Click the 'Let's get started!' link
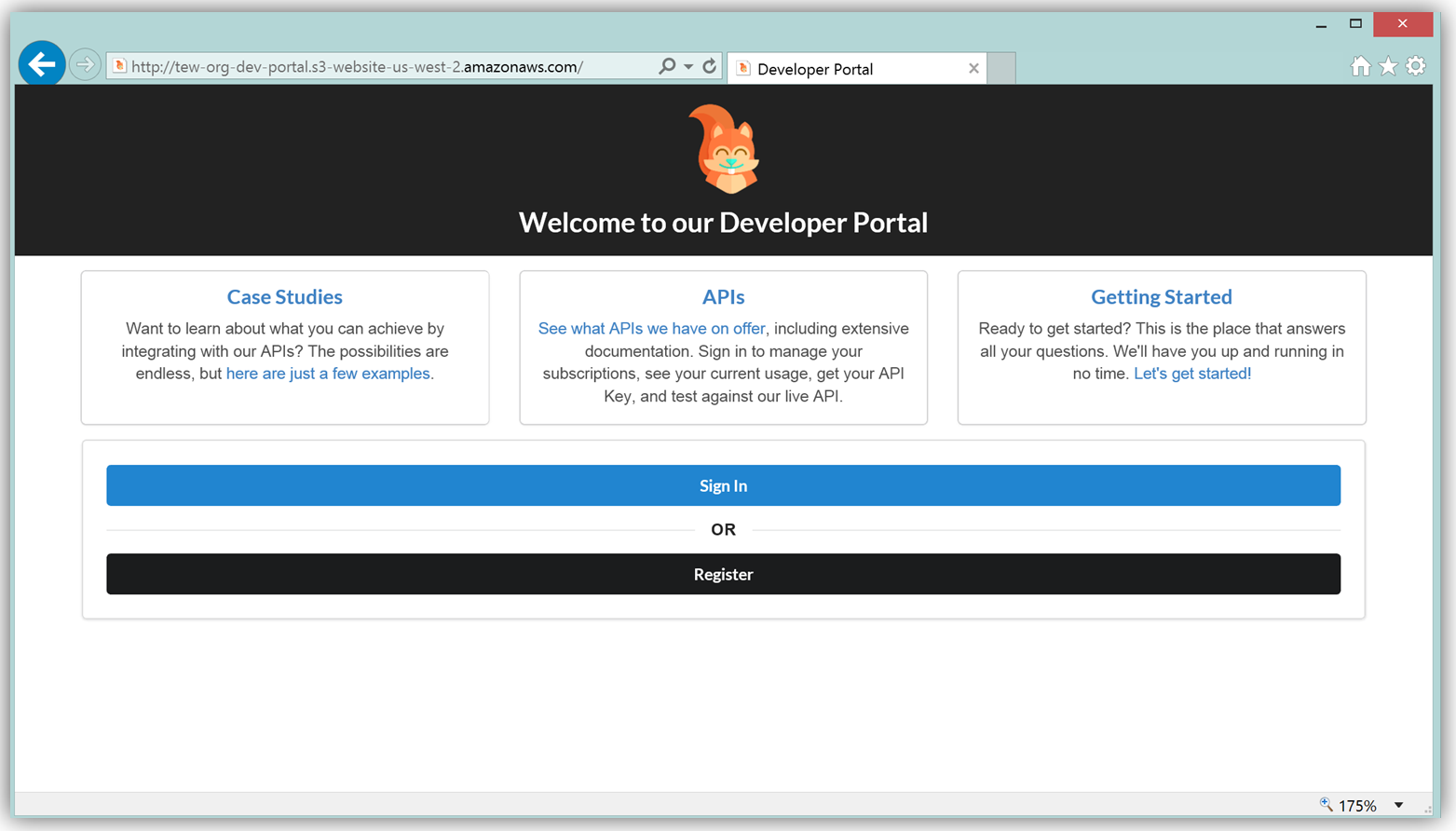The height and width of the screenshot is (831, 1456). coord(1191,374)
